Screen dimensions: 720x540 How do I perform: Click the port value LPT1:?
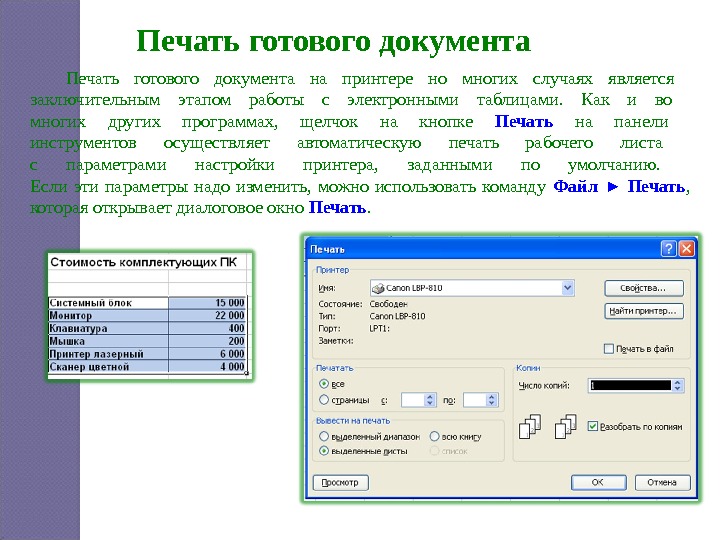(x=379, y=328)
